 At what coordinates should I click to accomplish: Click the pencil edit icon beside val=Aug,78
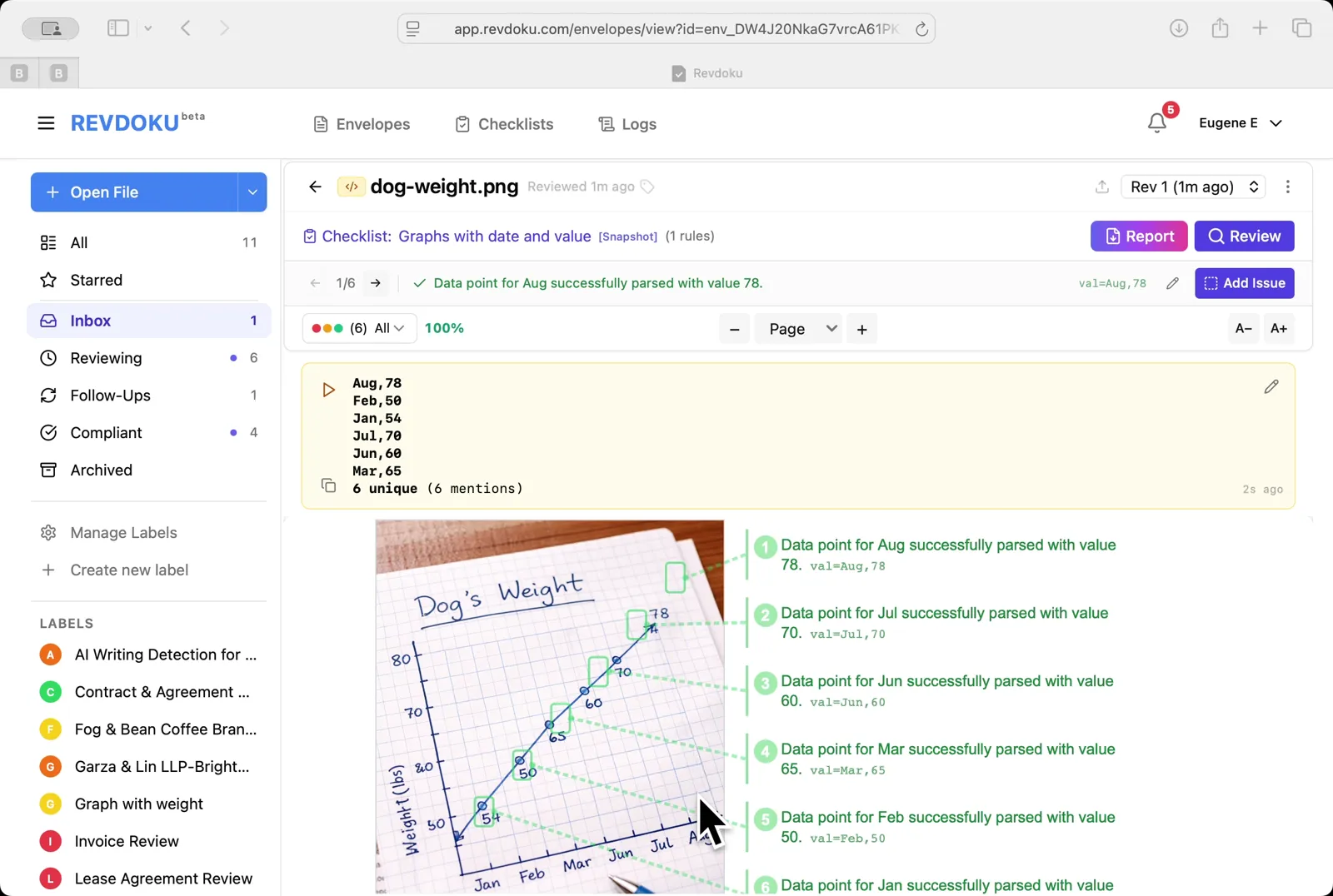pos(1172,283)
